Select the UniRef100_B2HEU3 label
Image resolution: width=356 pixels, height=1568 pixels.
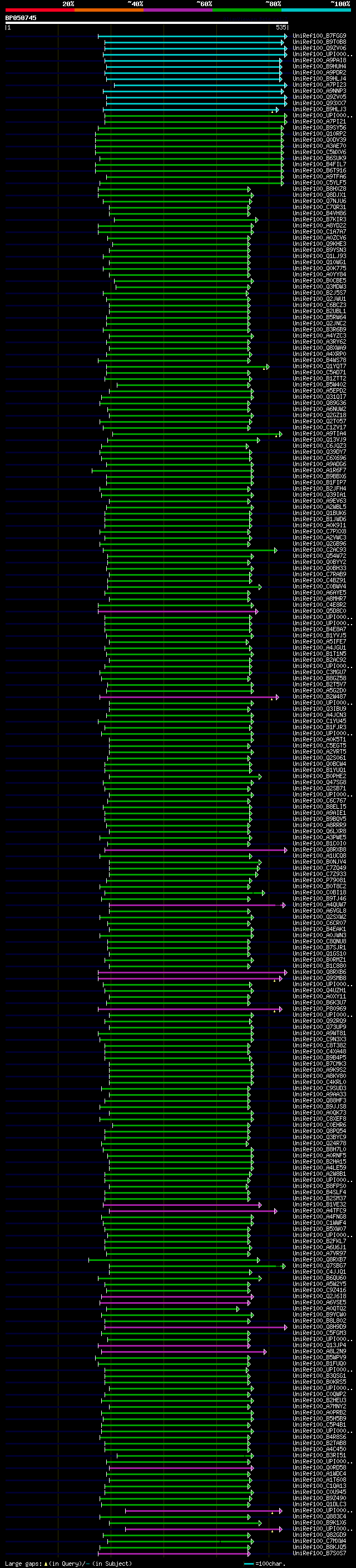tap(319, 1401)
